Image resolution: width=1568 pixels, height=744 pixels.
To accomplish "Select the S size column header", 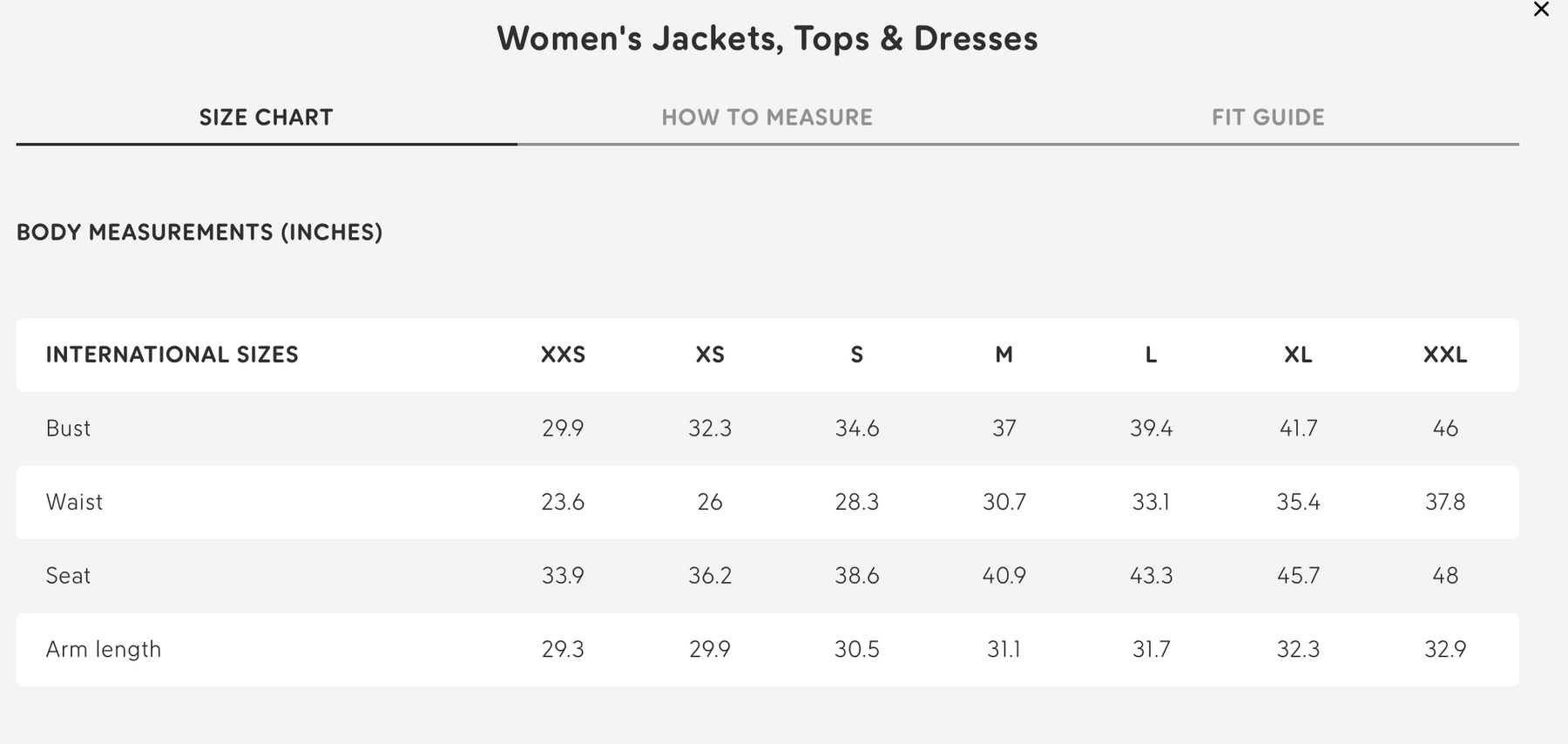I will (x=857, y=355).
